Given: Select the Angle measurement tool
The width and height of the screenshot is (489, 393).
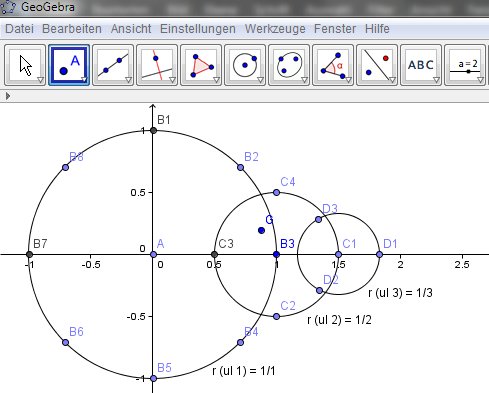Looking at the screenshot, I should pyautogui.click(x=333, y=65).
